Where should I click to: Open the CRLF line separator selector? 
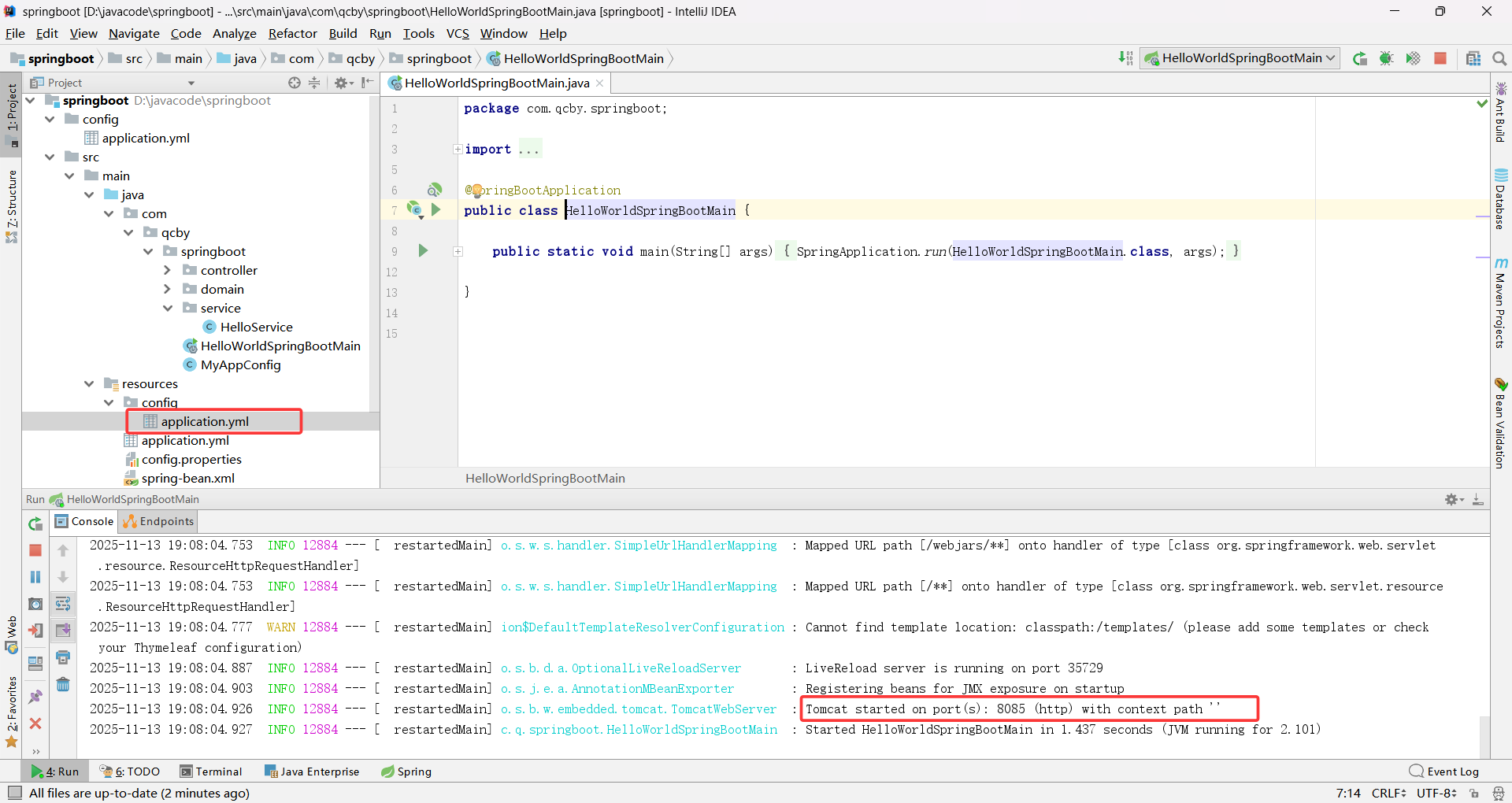(x=1388, y=794)
